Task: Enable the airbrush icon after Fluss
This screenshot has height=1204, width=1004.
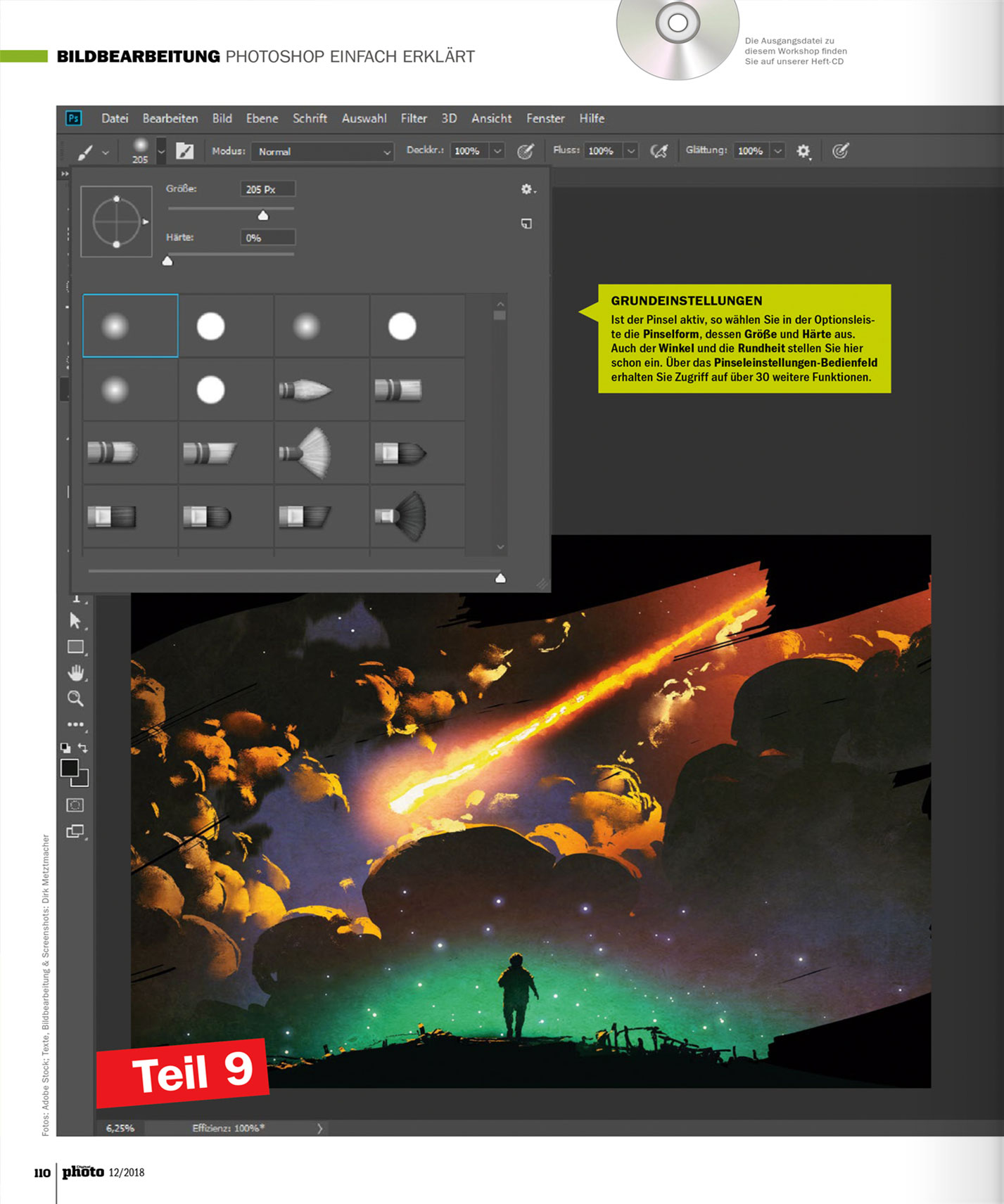Action: (659, 150)
